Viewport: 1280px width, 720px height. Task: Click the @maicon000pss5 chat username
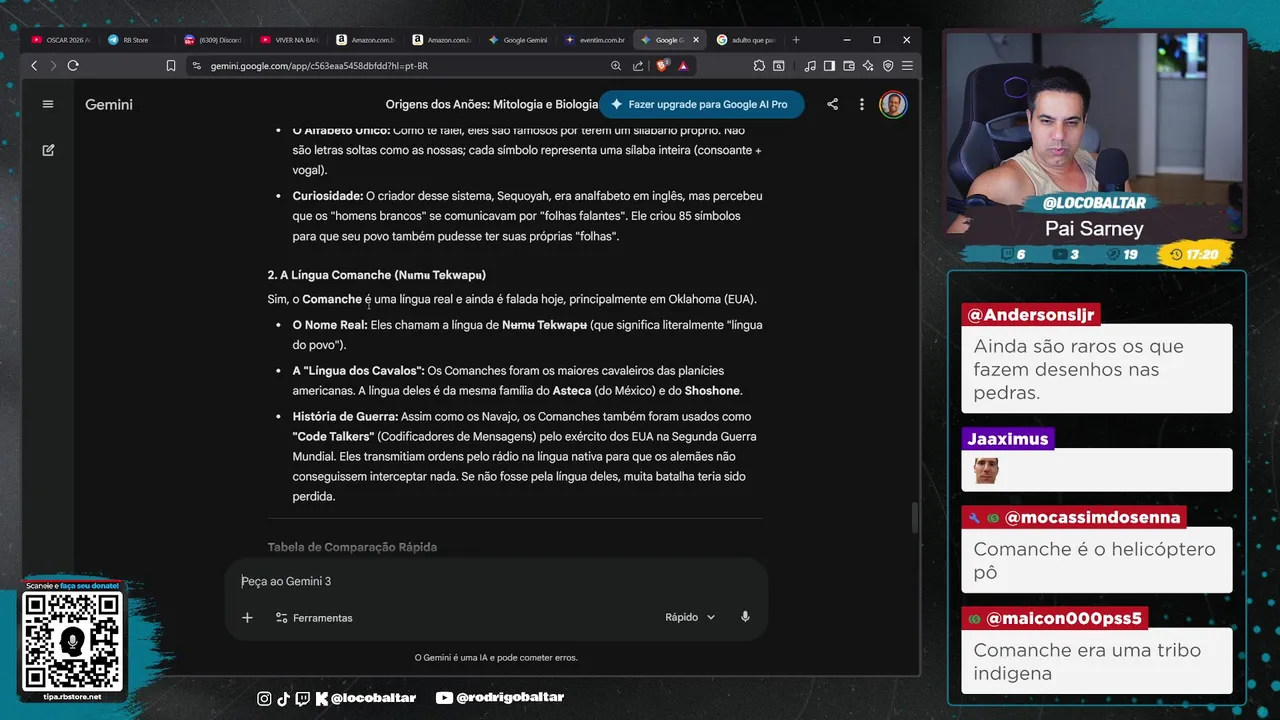pyautogui.click(x=1054, y=618)
